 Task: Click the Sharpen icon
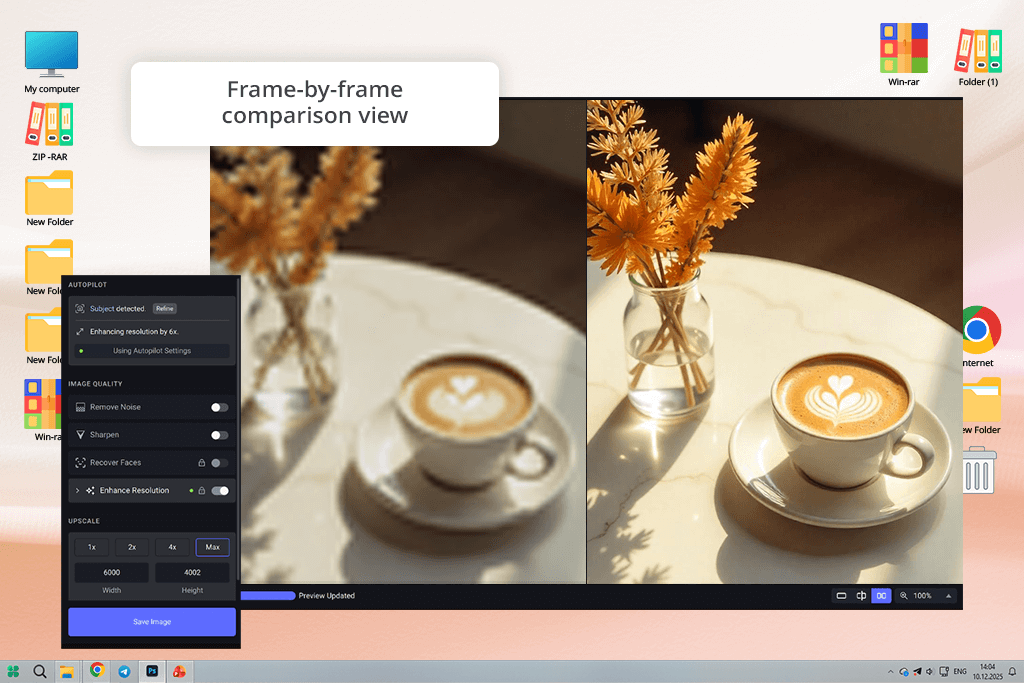tap(80, 435)
